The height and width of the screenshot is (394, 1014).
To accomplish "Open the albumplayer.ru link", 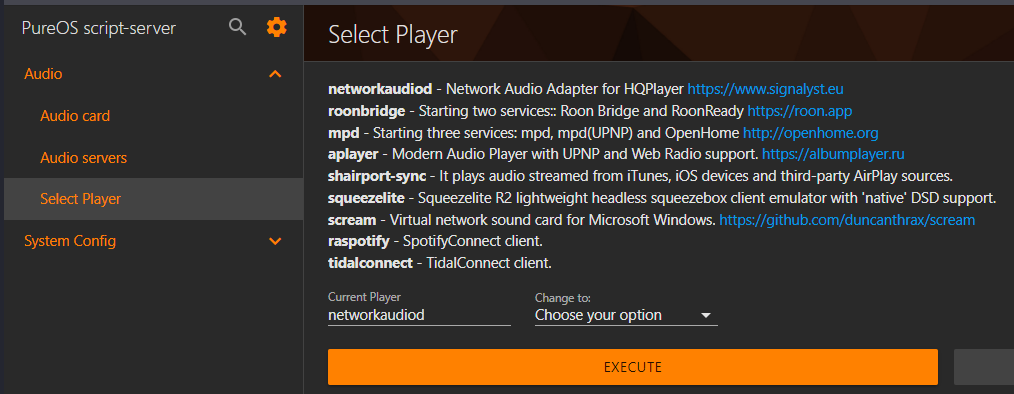I will point(833,155).
